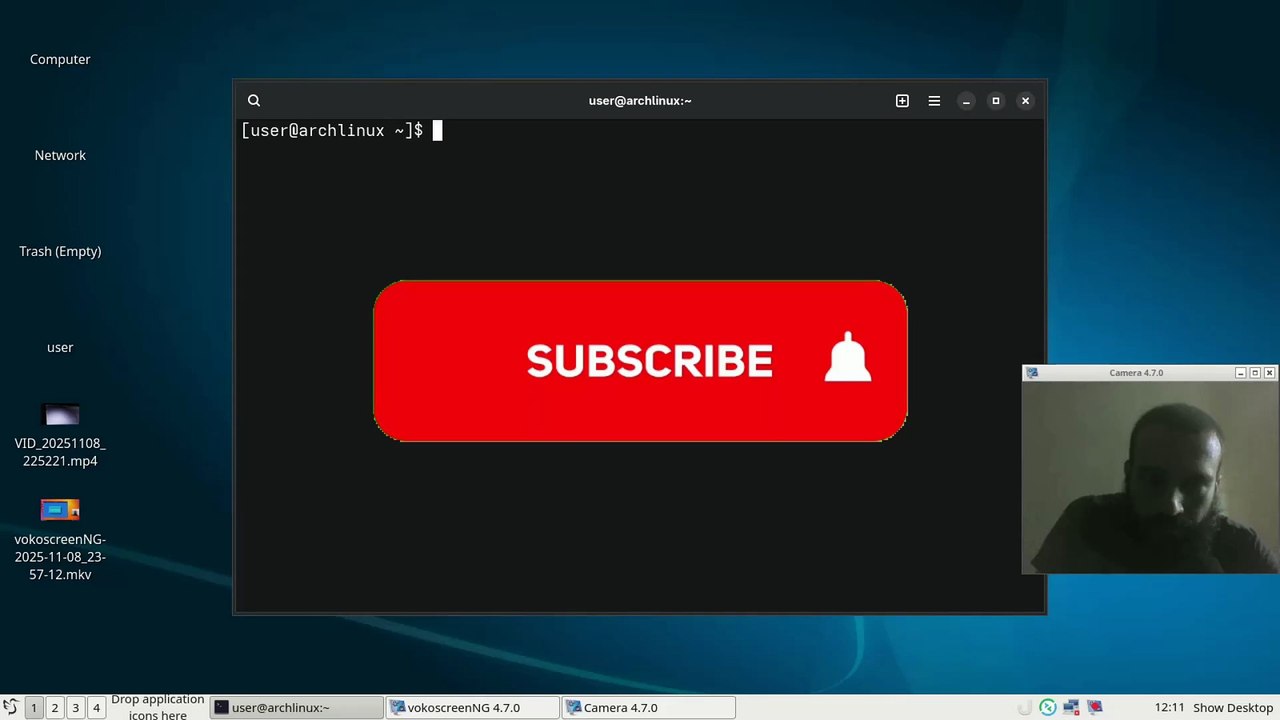Image resolution: width=1280 pixels, height=720 pixels.
Task: Click the Show Desktop button
Action: tap(1233, 707)
